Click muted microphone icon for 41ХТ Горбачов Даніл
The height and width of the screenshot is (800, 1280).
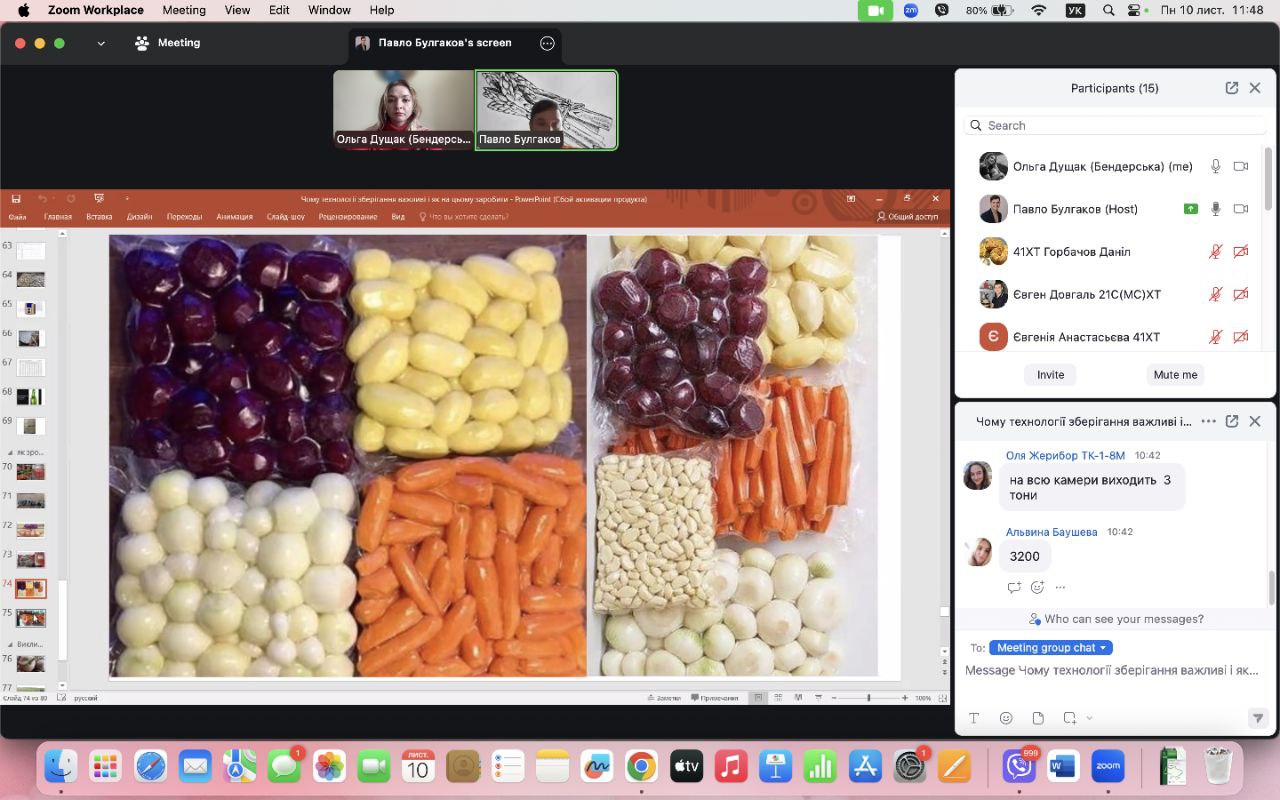coord(1216,252)
